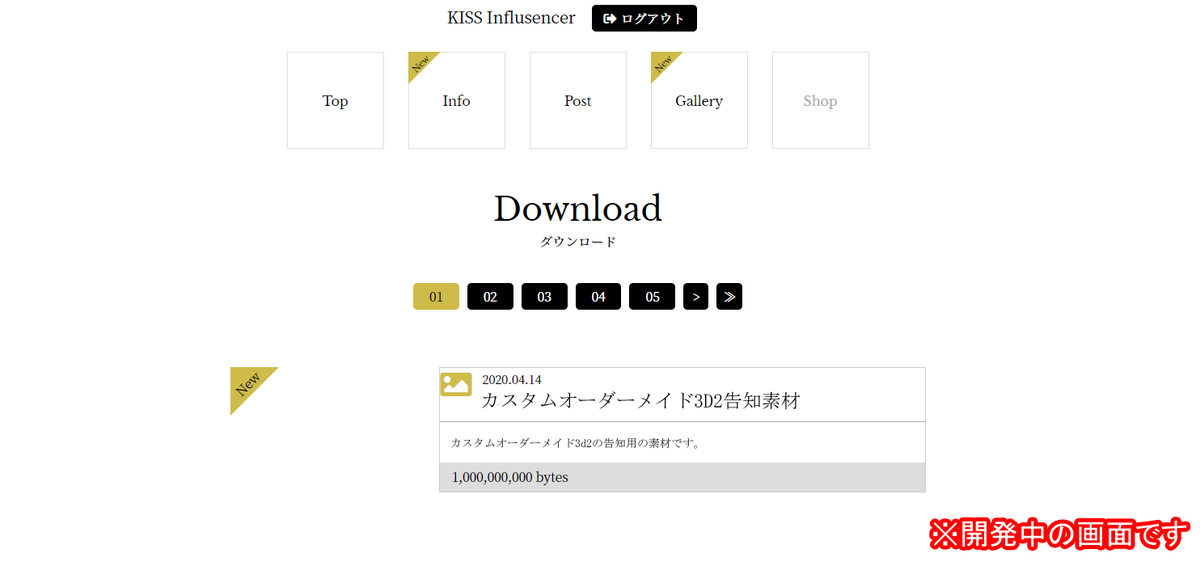
Task: Click the KISS Influsencer site title
Action: pos(511,18)
